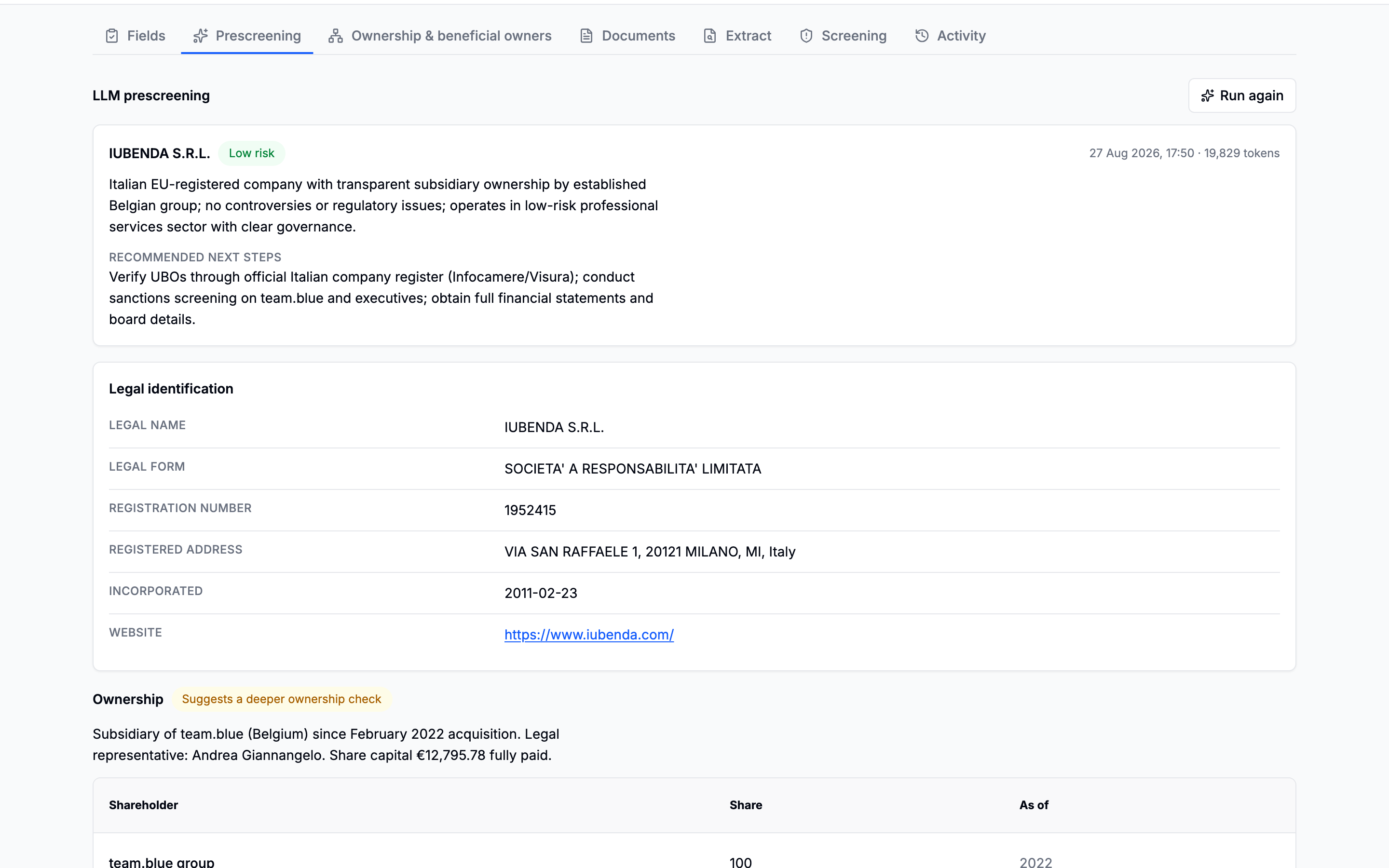Select the incorporated date 2011-02-23

pos(541,593)
